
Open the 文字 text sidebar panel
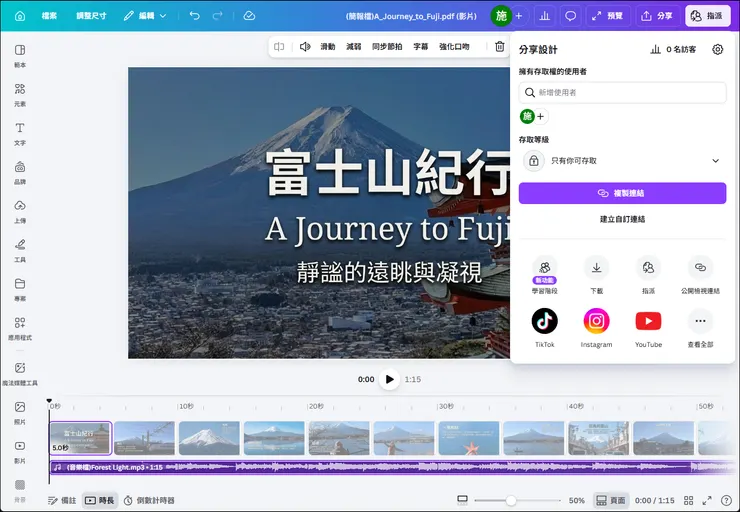click(x=20, y=134)
